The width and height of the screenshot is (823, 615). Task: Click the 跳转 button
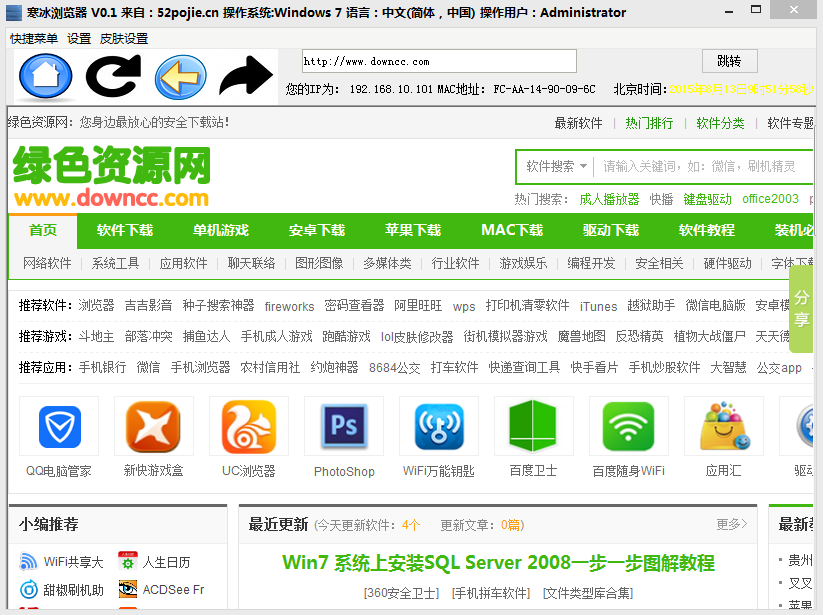click(729, 60)
